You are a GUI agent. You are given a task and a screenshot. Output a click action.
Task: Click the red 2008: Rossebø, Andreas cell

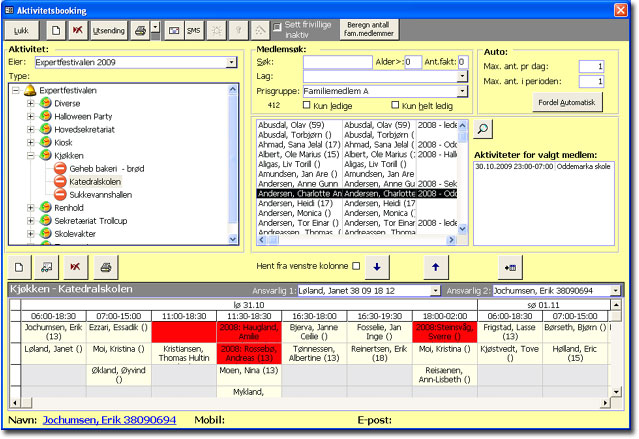click(249, 353)
